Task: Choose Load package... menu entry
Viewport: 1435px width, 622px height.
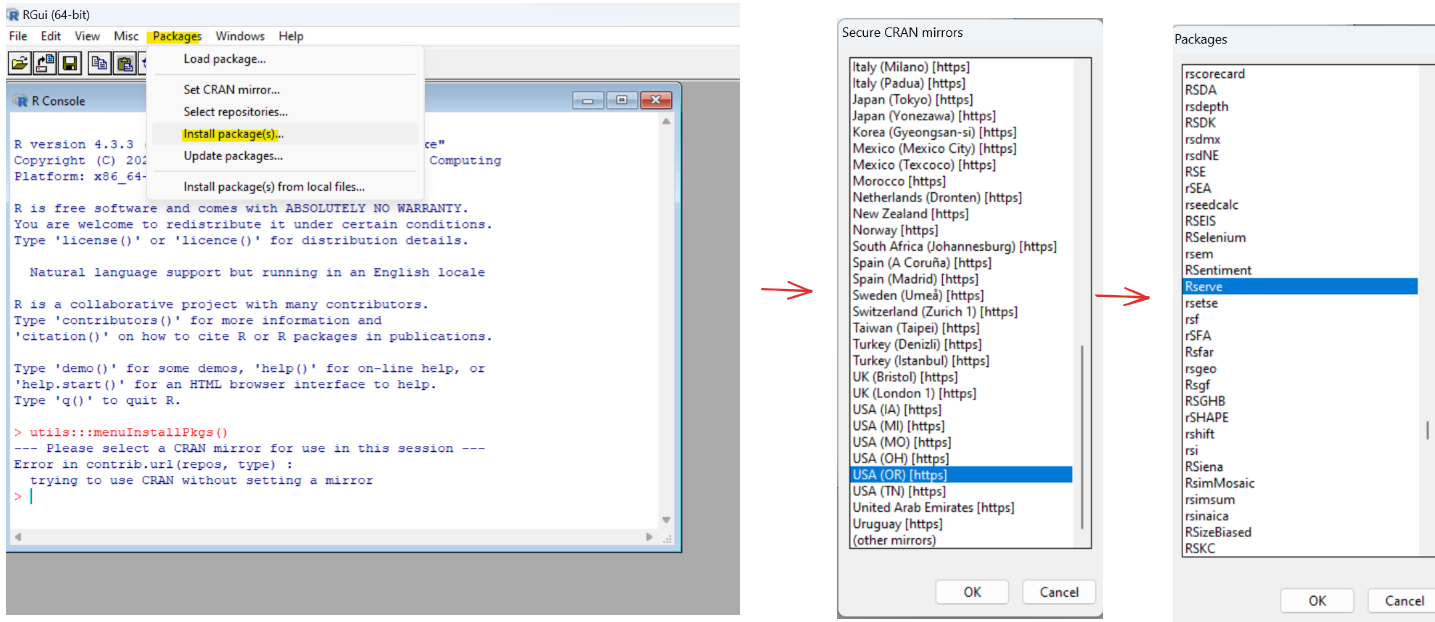Action: tap(285, 59)
